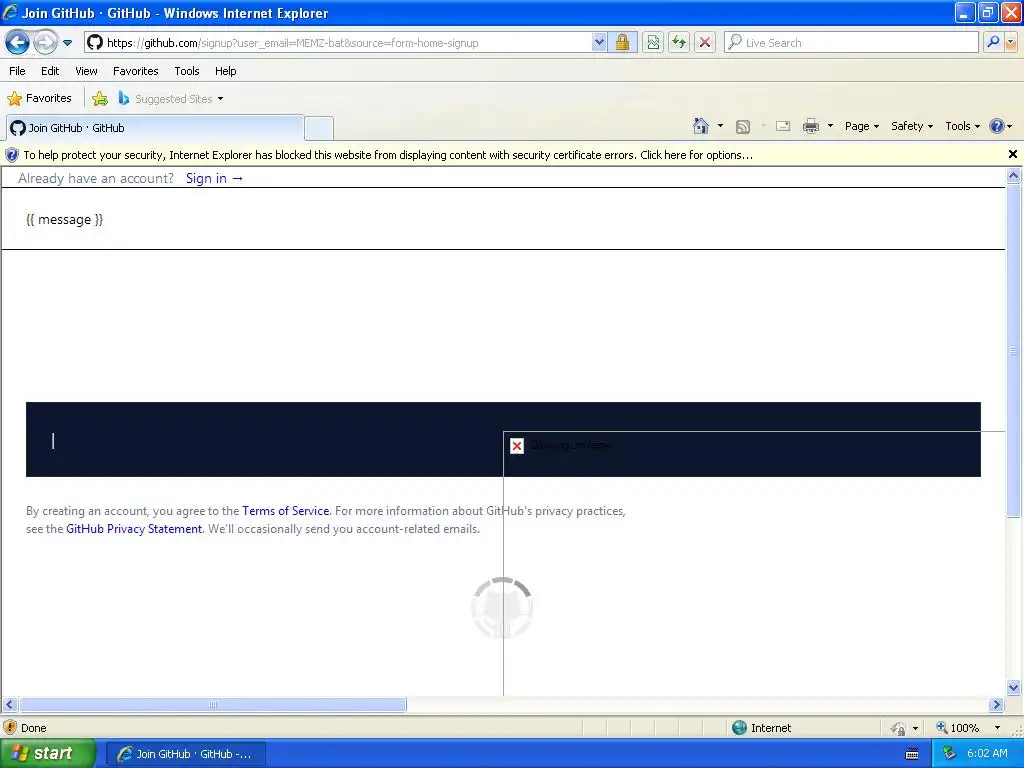Open the Terms of Service link
Viewport: 1024px width, 768px height.
click(x=285, y=511)
